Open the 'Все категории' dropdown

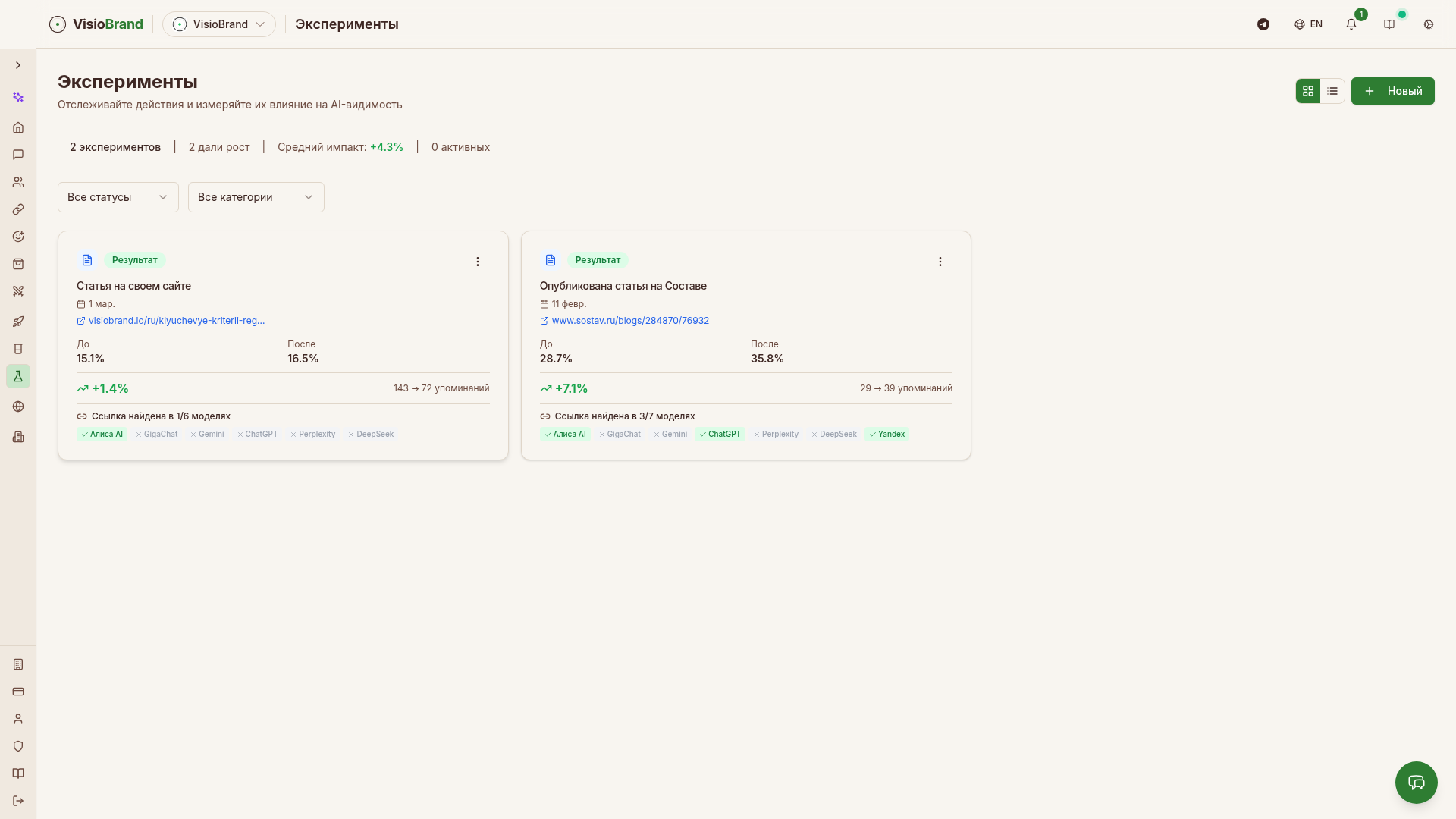256,197
